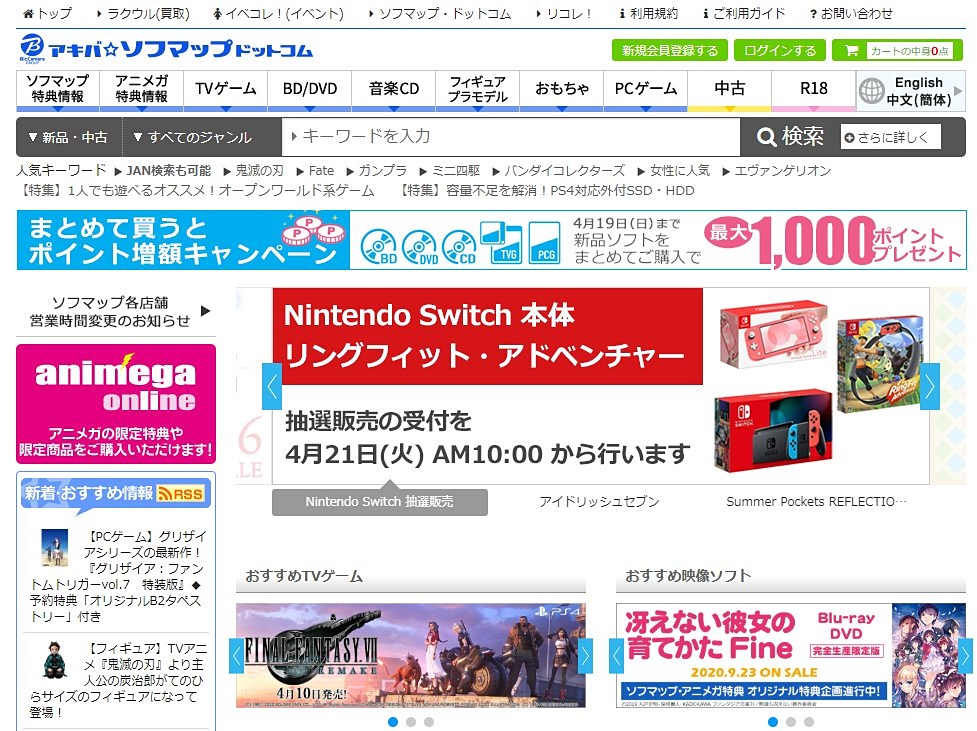Open ラクウル(買取) link
The width and height of the screenshot is (977, 731).
click(143, 13)
